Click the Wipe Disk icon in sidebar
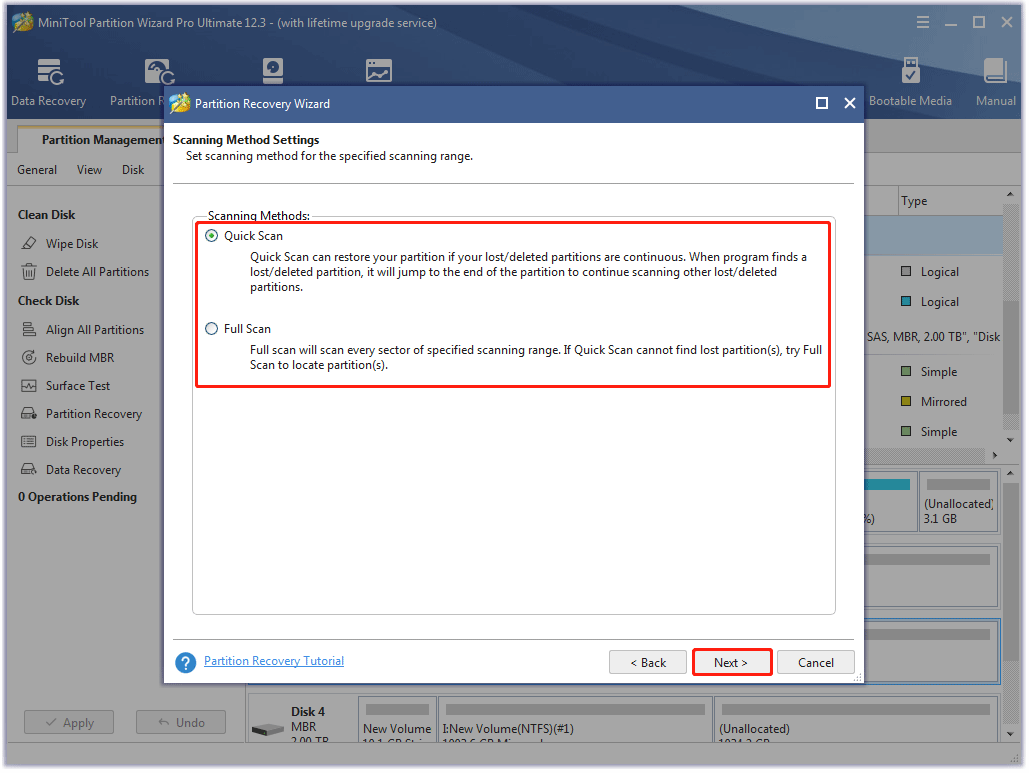The width and height of the screenshot is (1029, 773). 29,244
